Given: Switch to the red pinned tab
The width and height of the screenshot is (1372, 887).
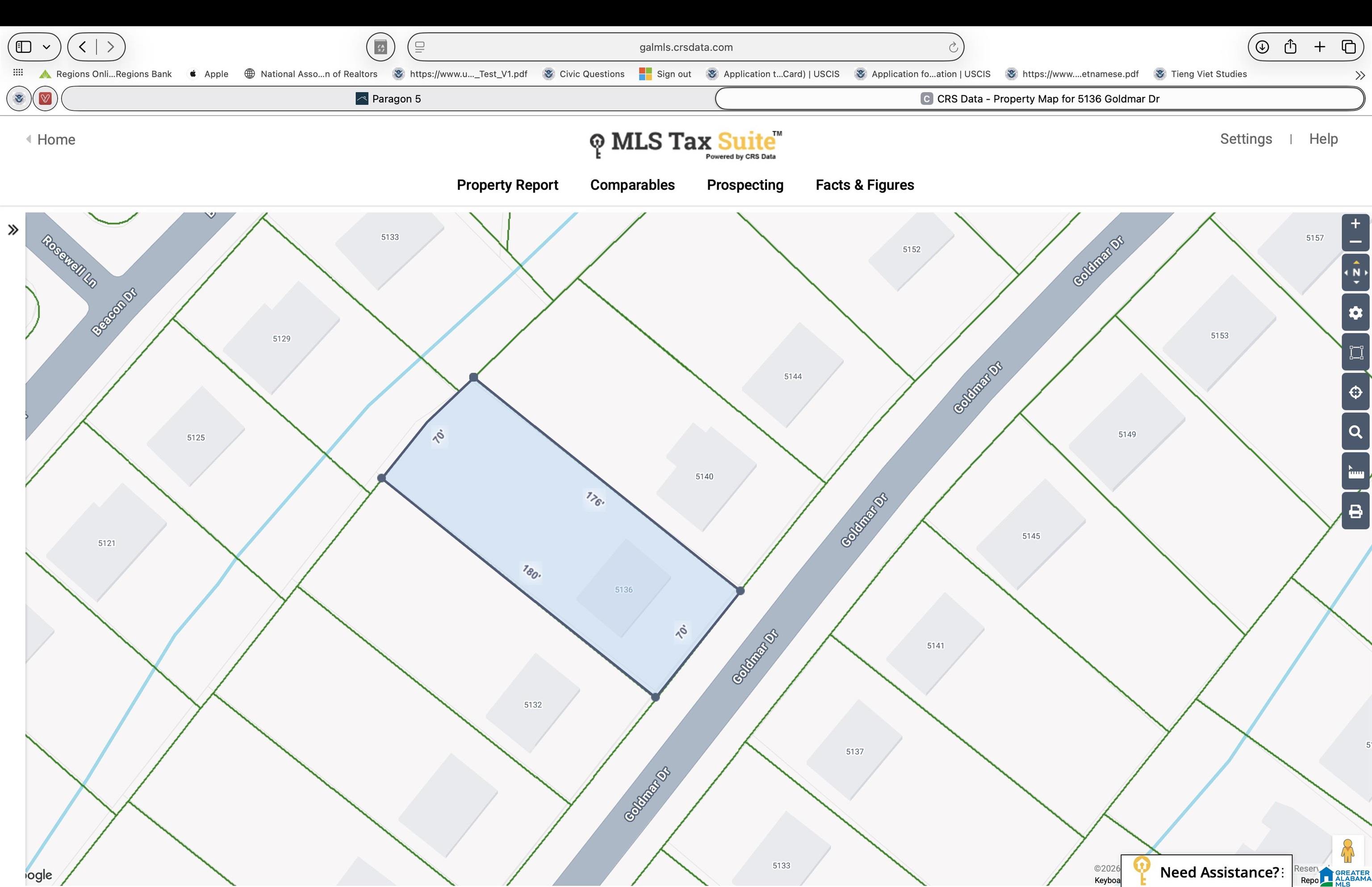Looking at the screenshot, I should coord(45,98).
